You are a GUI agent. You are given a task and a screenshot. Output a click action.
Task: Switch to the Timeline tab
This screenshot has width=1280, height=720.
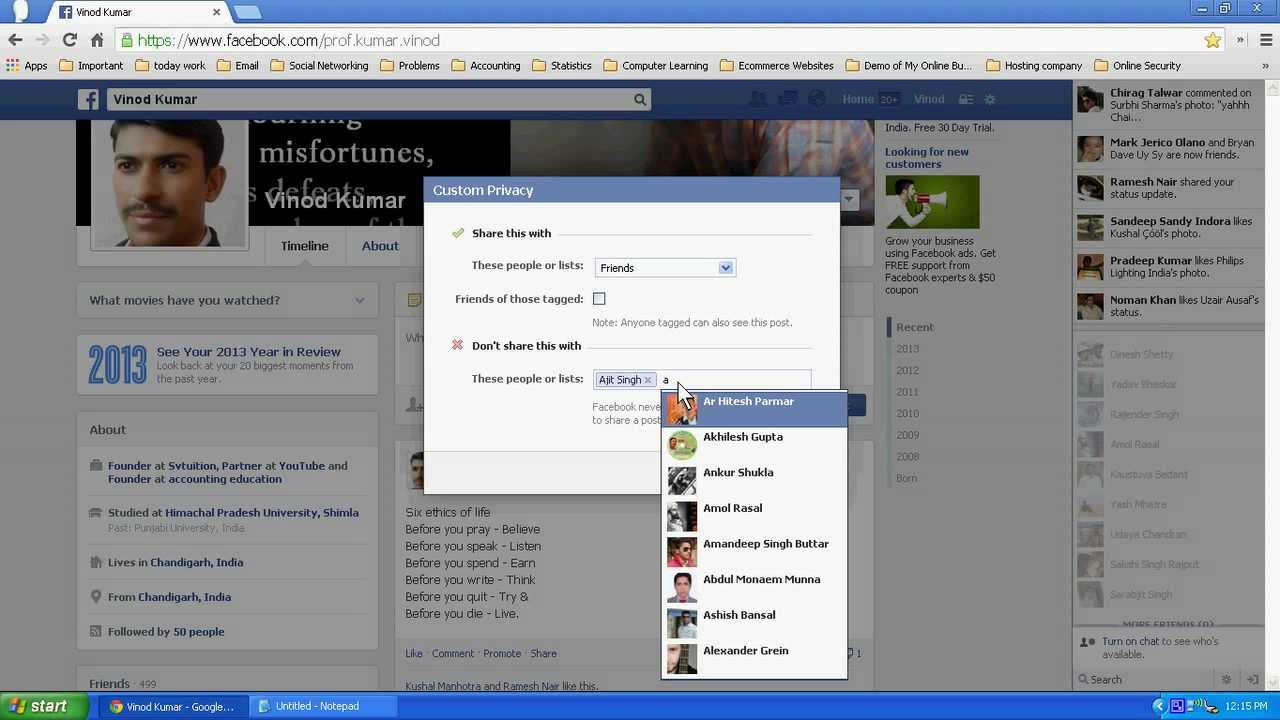pyautogui.click(x=304, y=246)
